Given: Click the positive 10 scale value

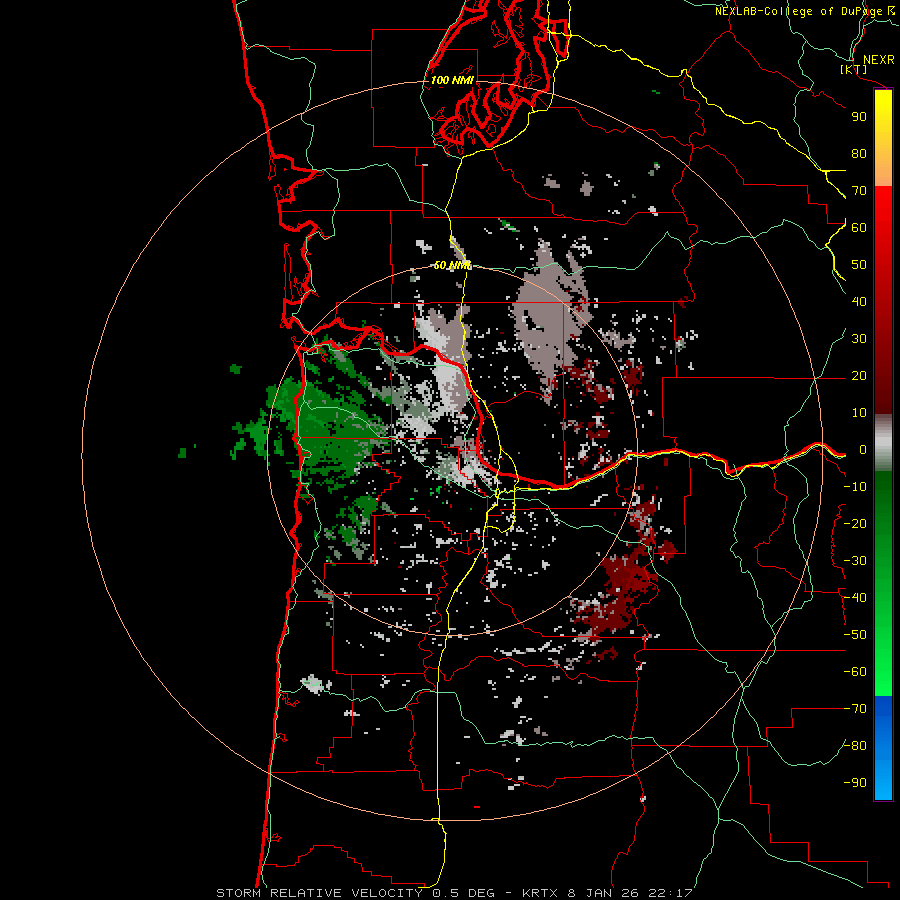Looking at the screenshot, I should tap(859, 413).
